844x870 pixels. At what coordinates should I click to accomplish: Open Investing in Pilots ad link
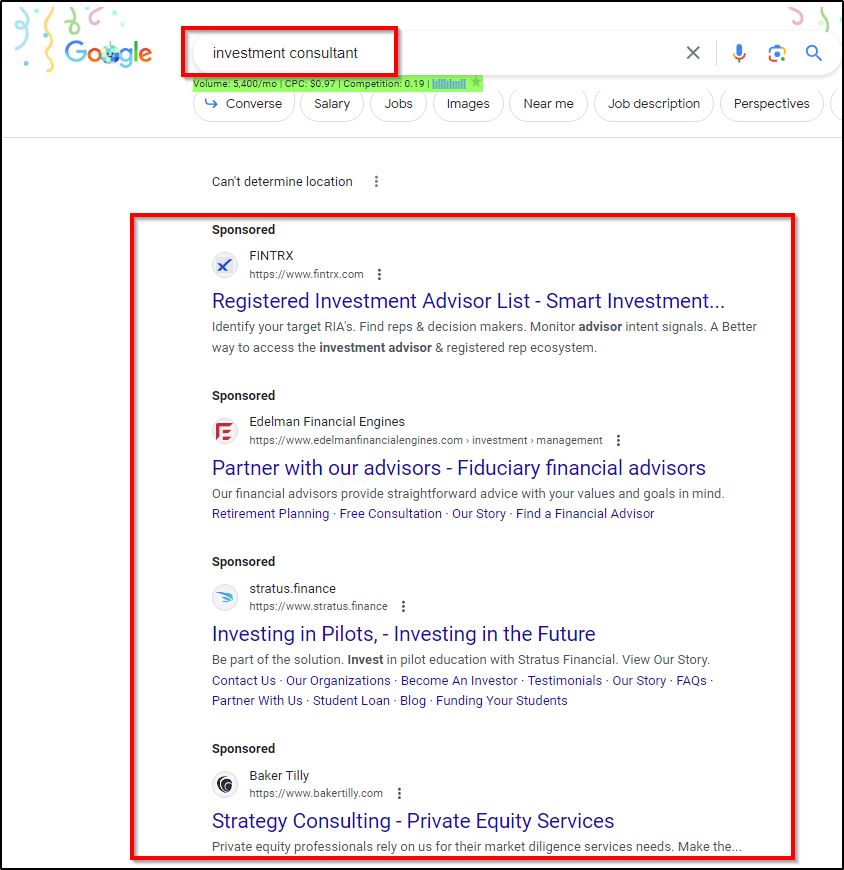[x=403, y=634]
